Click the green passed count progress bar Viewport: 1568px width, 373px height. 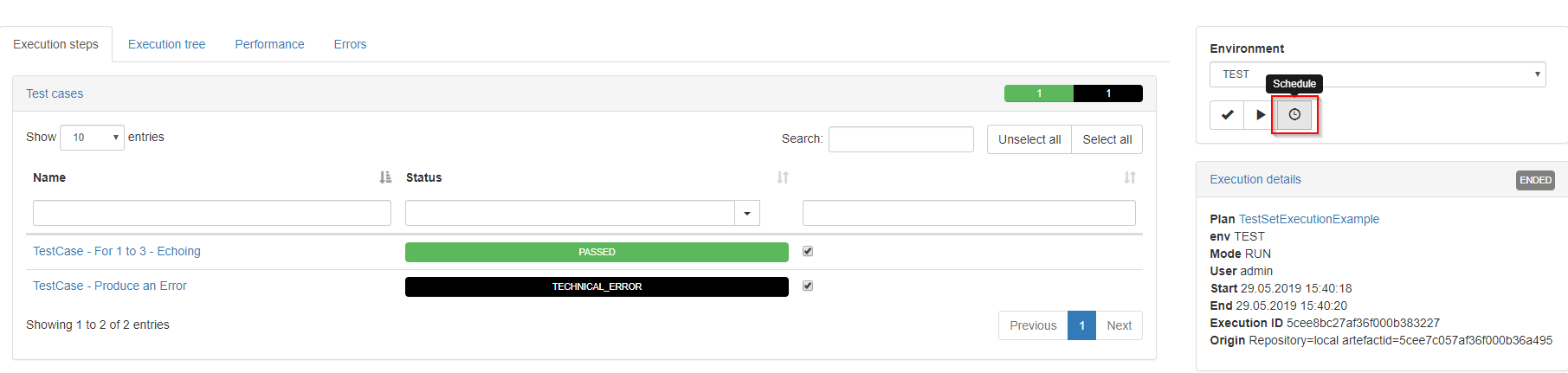pyautogui.click(x=1039, y=93)
